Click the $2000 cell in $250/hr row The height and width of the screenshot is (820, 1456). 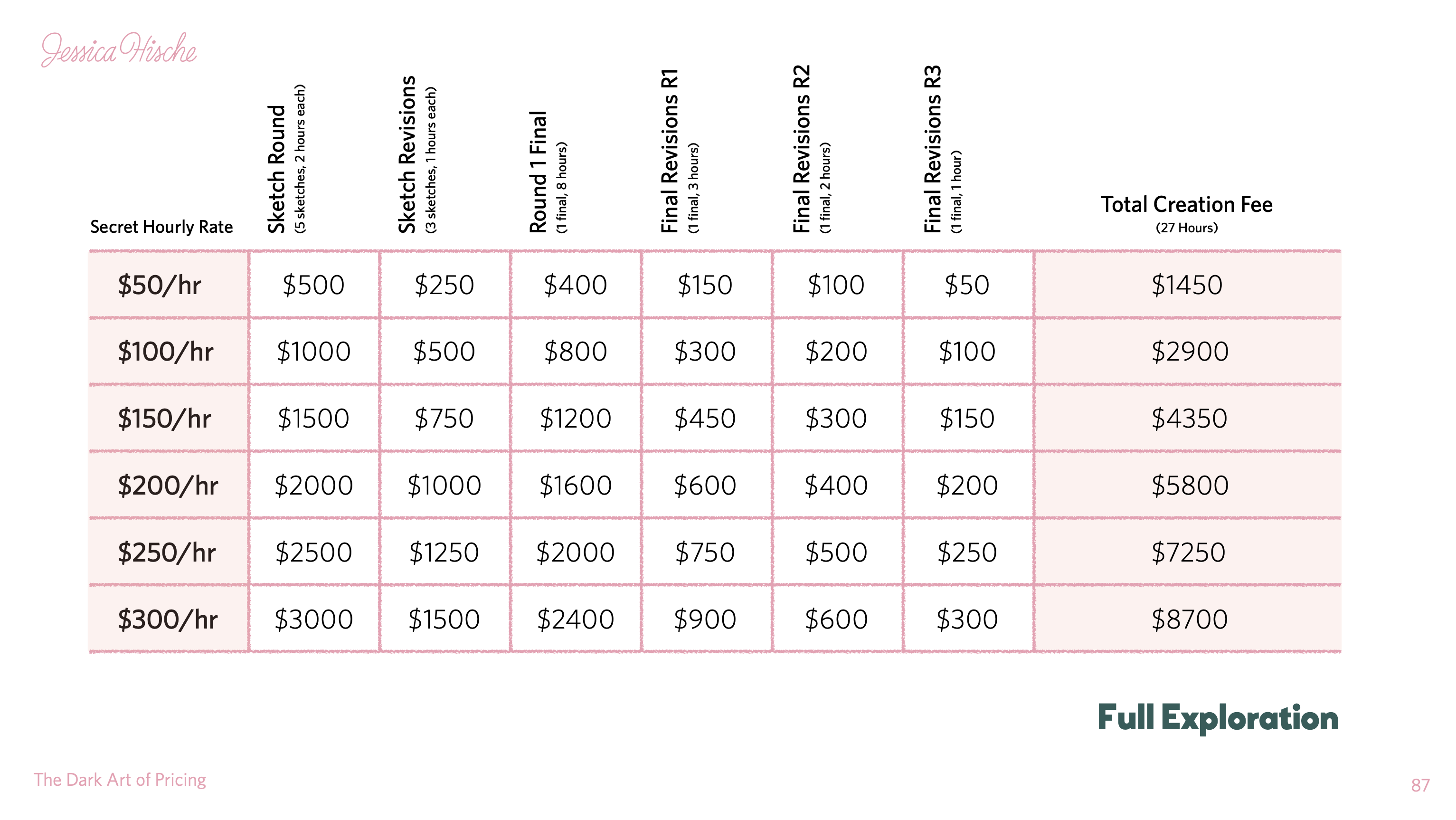(x=576, y=553)
